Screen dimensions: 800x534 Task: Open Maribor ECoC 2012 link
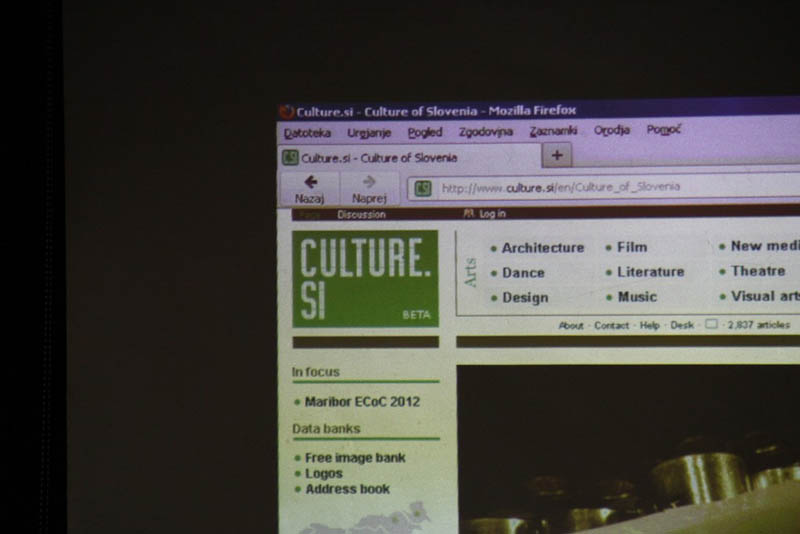(x=362, y=402)
